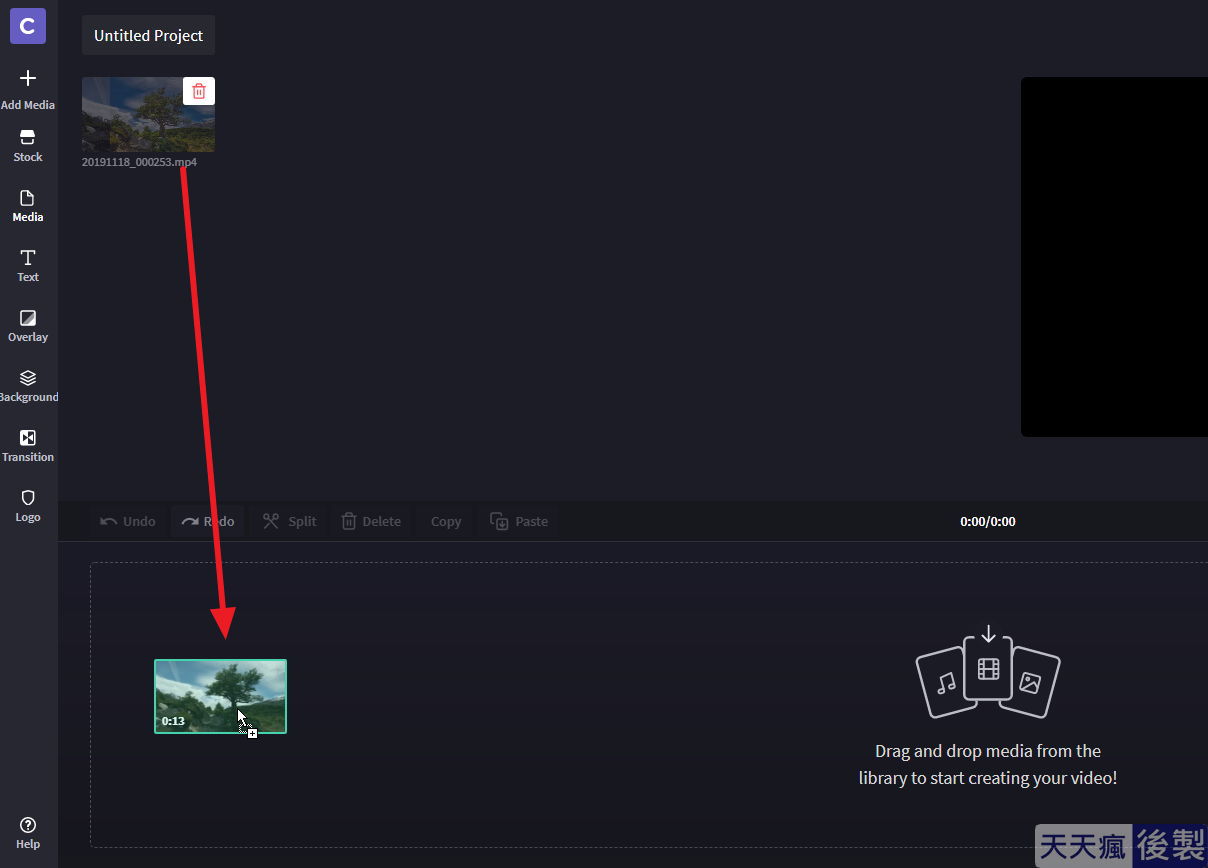
Task: Switch to the Media section
Action: (x=28, y=205)
